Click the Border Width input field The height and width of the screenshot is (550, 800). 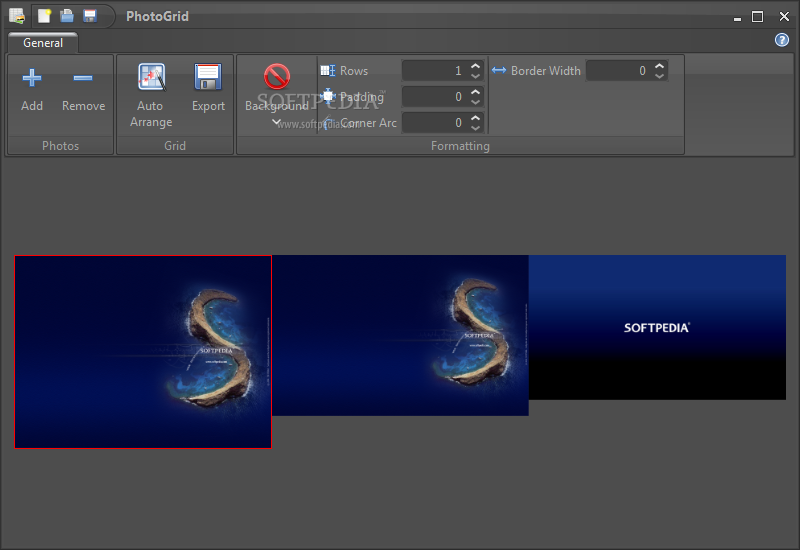pyautogui.click(x=617, y=71)
